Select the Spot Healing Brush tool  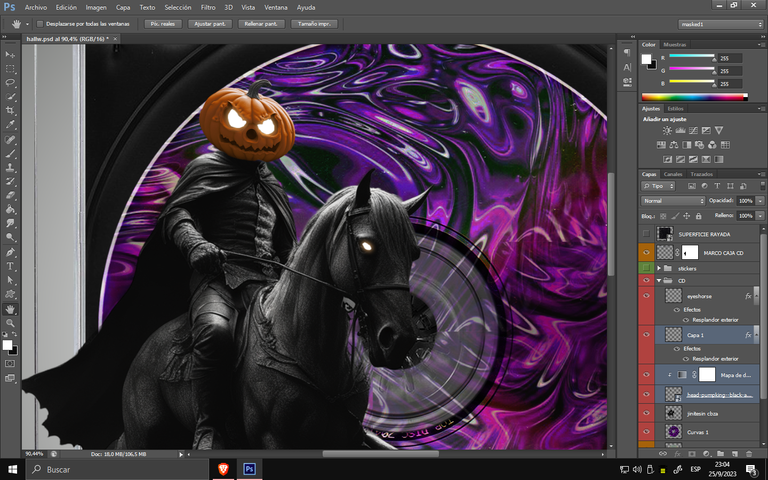click(10, 140)
